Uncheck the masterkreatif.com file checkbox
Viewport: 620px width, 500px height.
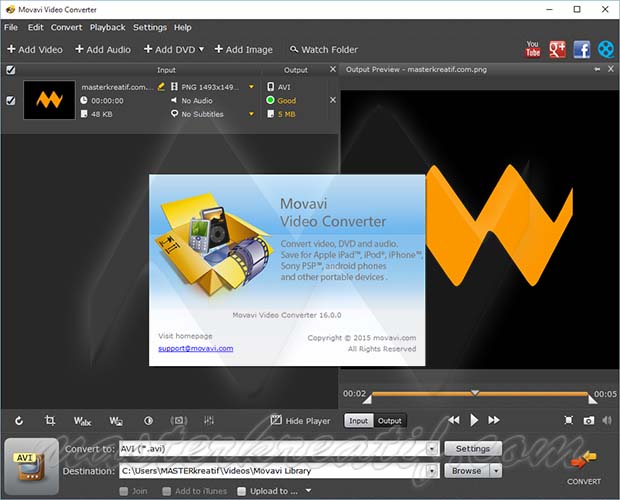pos(11,100)
